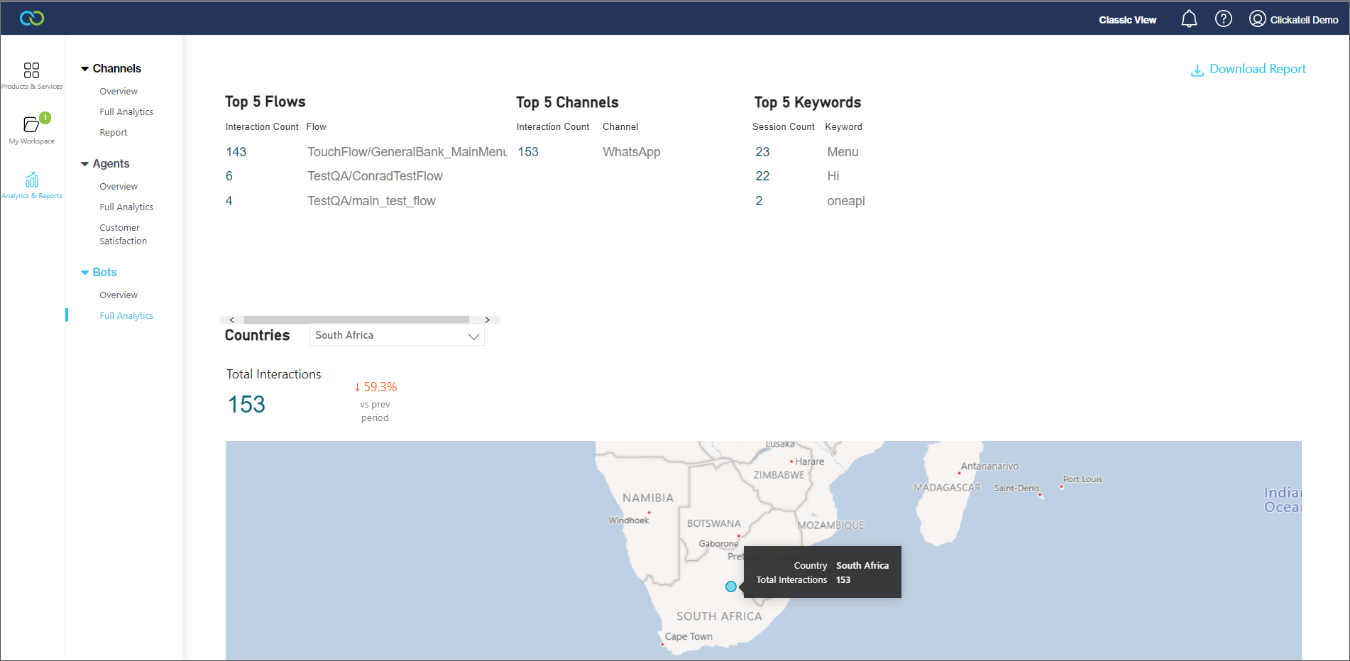Click the South Africa map bubble
Screen dimensions: 1350x661
[731, 587]
